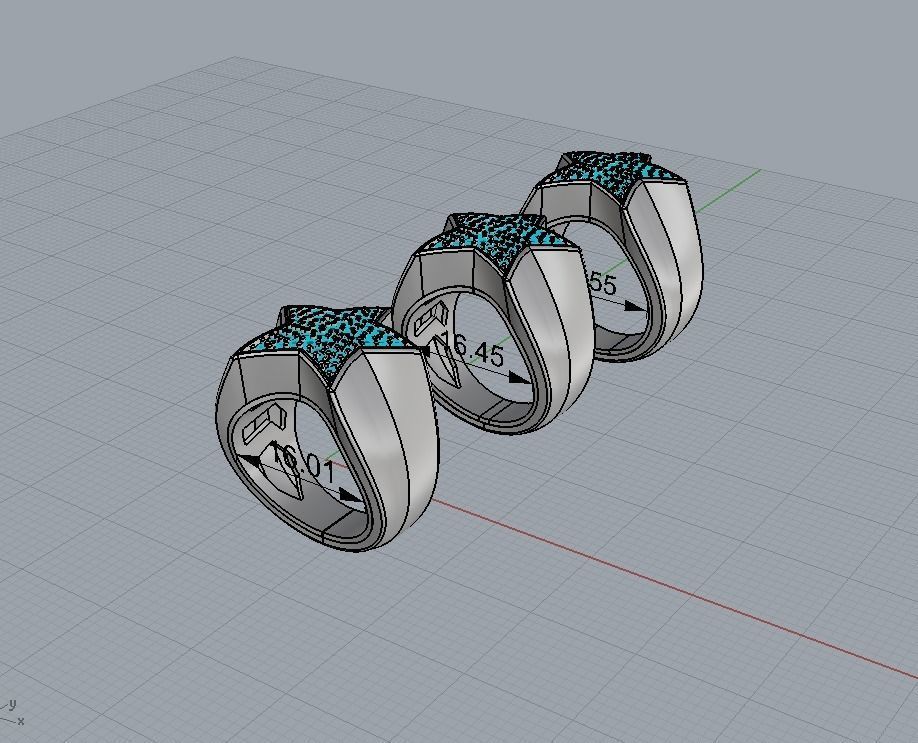Select the rectangular cutout inside the front ring
Viewport: 918px width, 743px height.
point(263,426)
